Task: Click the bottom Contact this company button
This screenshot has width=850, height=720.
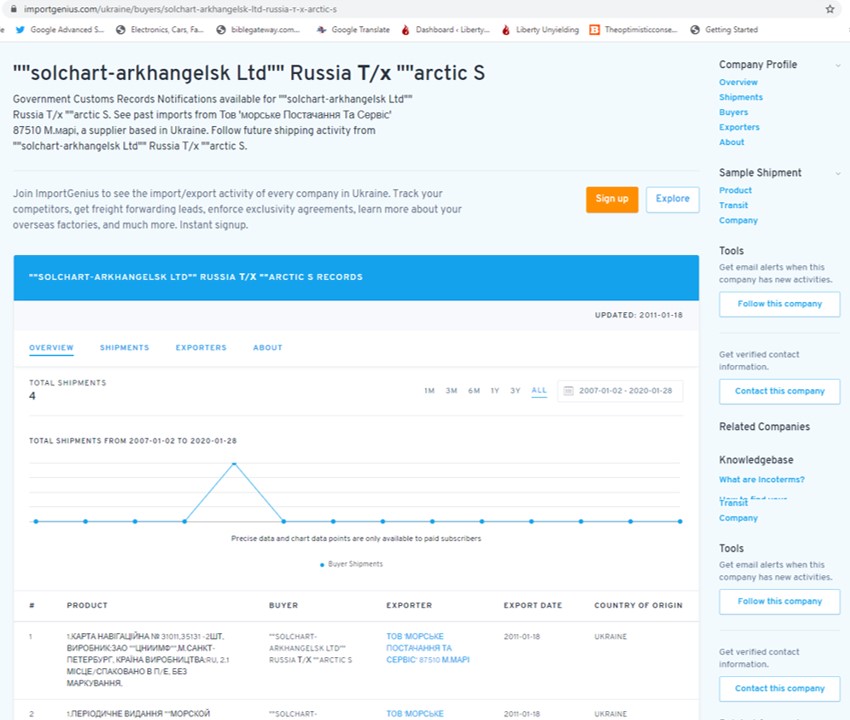Action: (x=780, y=689)
